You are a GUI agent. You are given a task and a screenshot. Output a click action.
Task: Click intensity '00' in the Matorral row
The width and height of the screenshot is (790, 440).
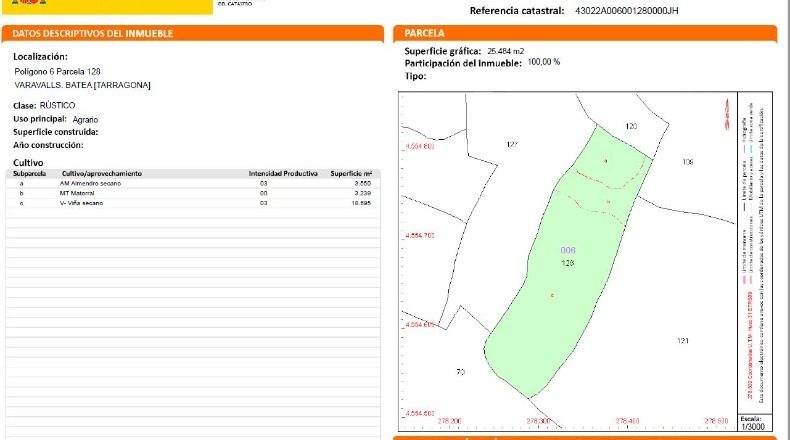click(264, 193)
